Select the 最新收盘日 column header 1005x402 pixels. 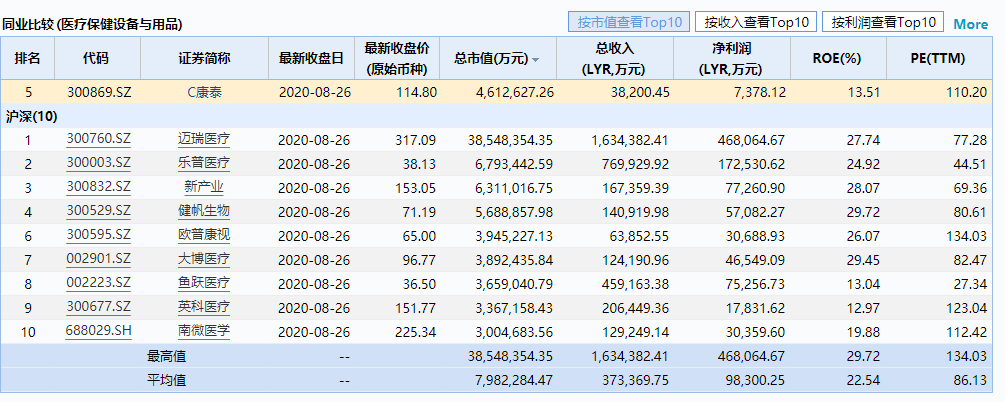pos(311,58)
